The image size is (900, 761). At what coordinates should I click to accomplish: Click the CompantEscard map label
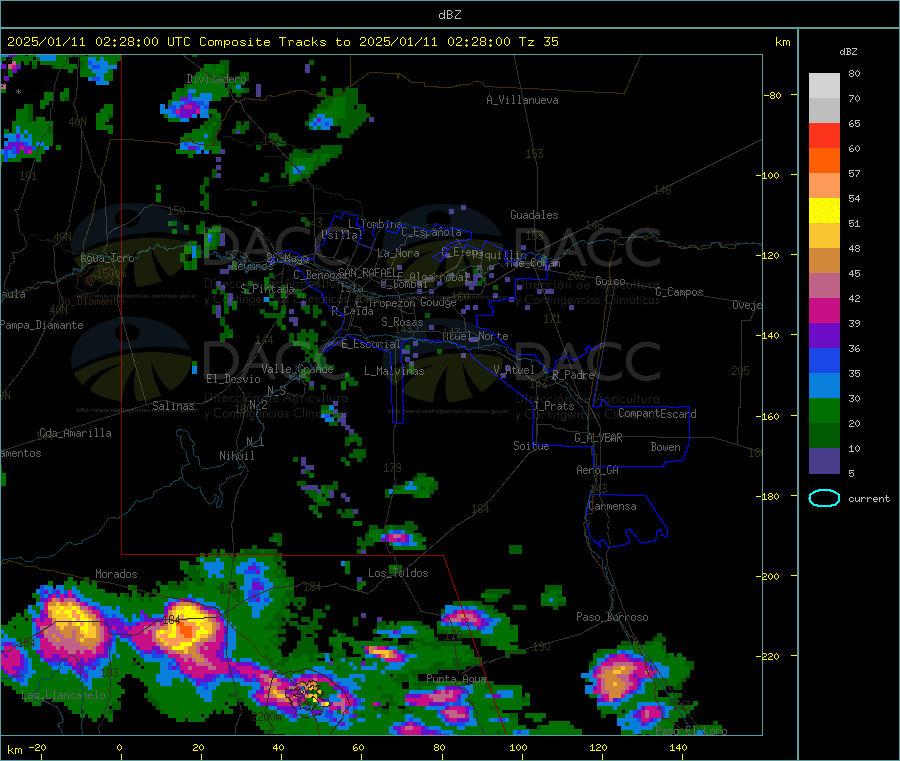pyautogui.click(x=657, y=413)
